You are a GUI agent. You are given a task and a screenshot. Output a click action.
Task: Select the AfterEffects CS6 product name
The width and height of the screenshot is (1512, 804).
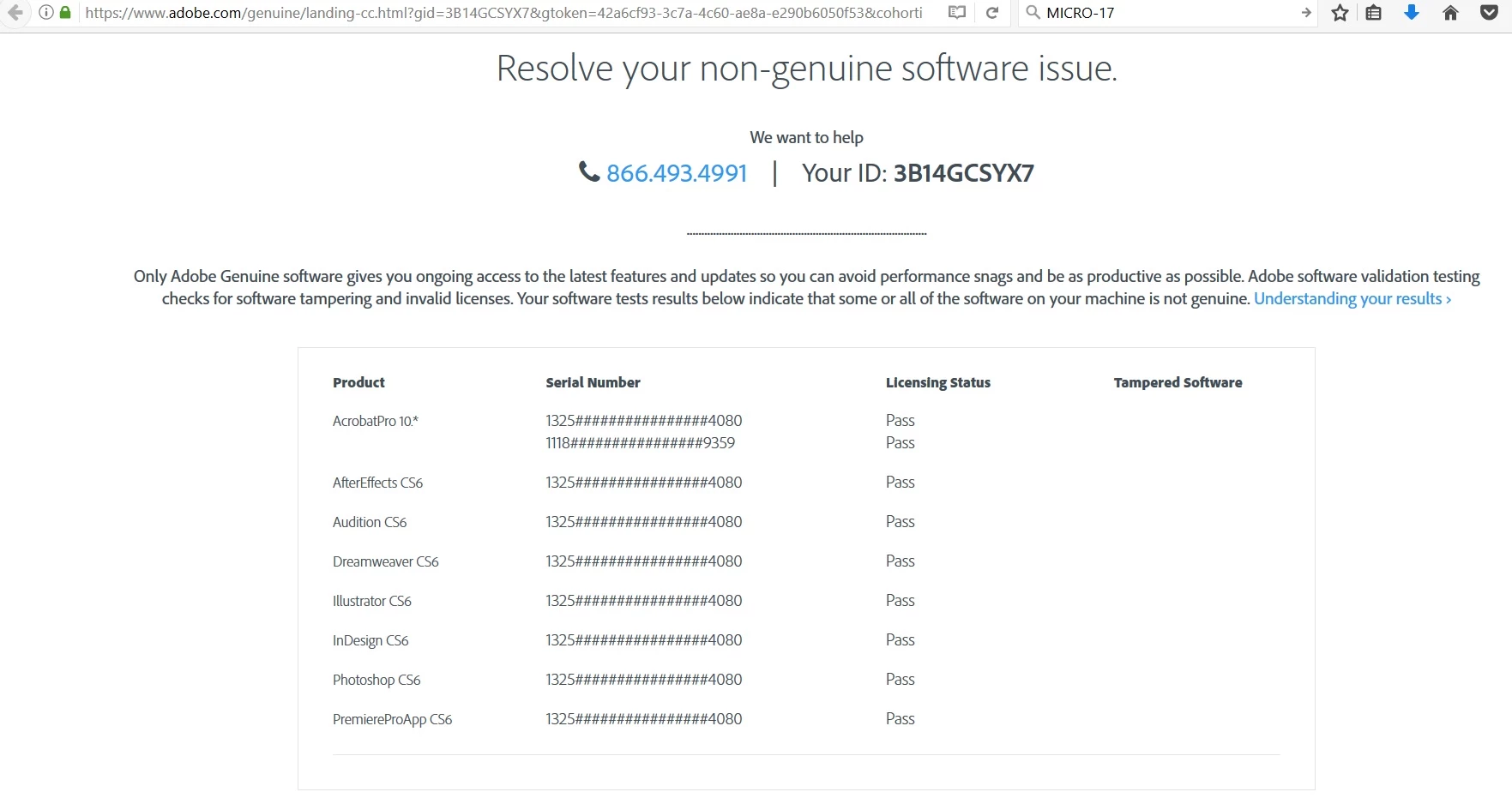click(x=377, y=483)
